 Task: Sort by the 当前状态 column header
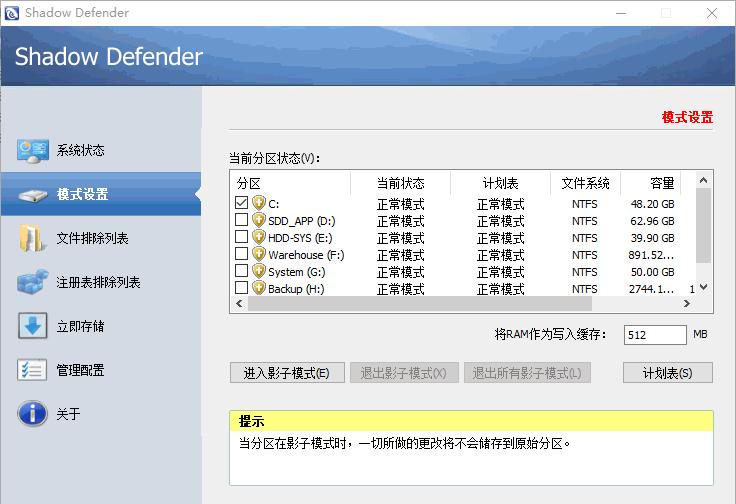tap(400, 183)
